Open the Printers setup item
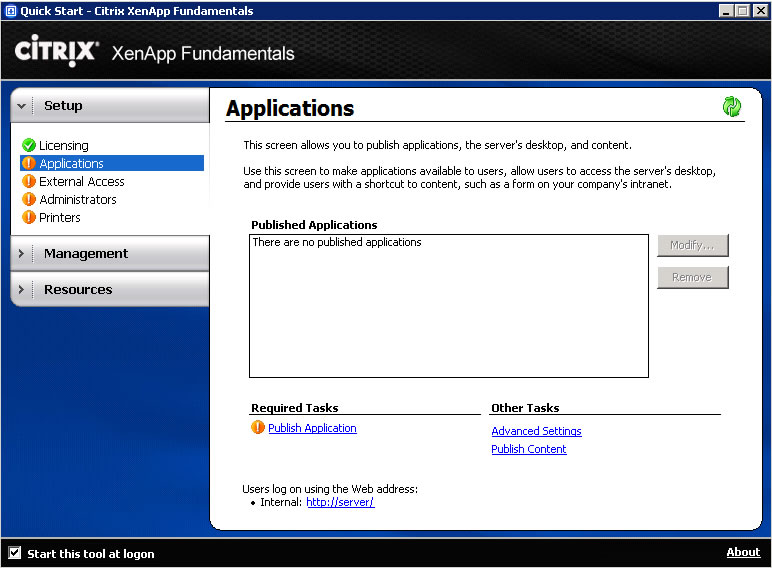This screenshot has width=772, height=568. (x=60, y=218)
